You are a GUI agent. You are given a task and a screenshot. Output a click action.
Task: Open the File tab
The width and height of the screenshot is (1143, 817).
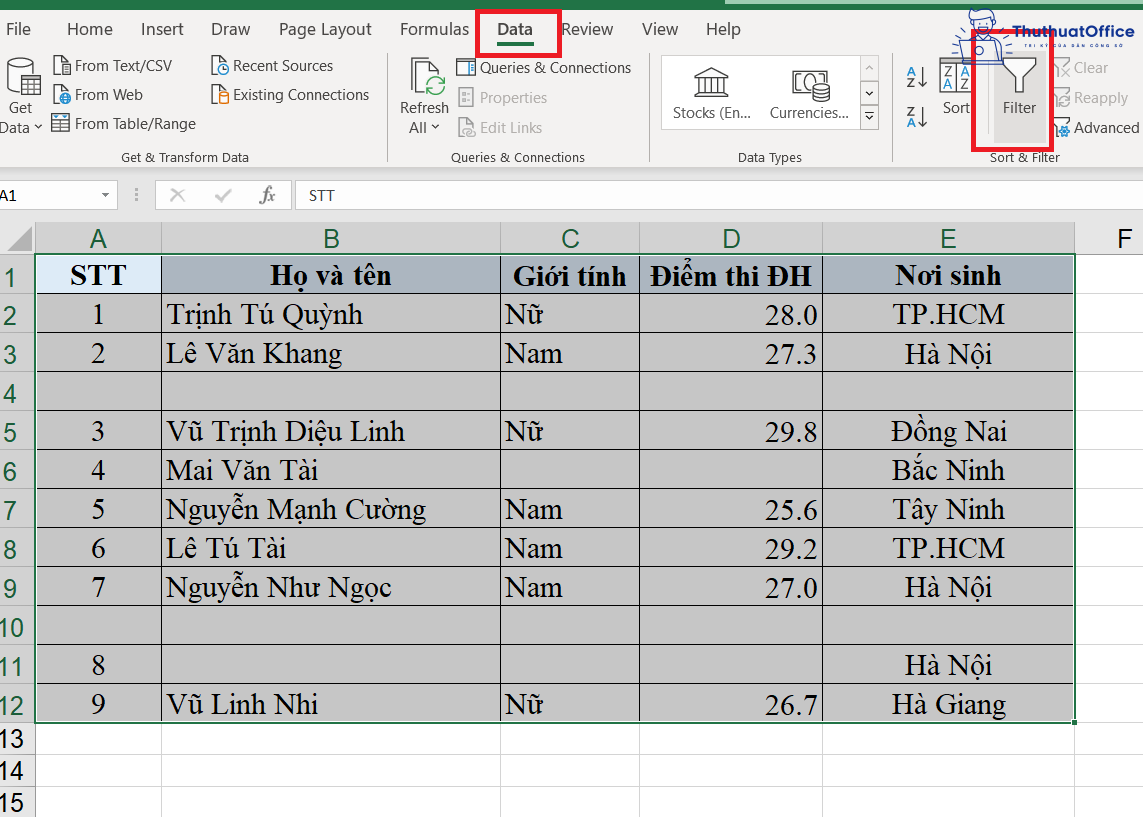coord(18,29)
